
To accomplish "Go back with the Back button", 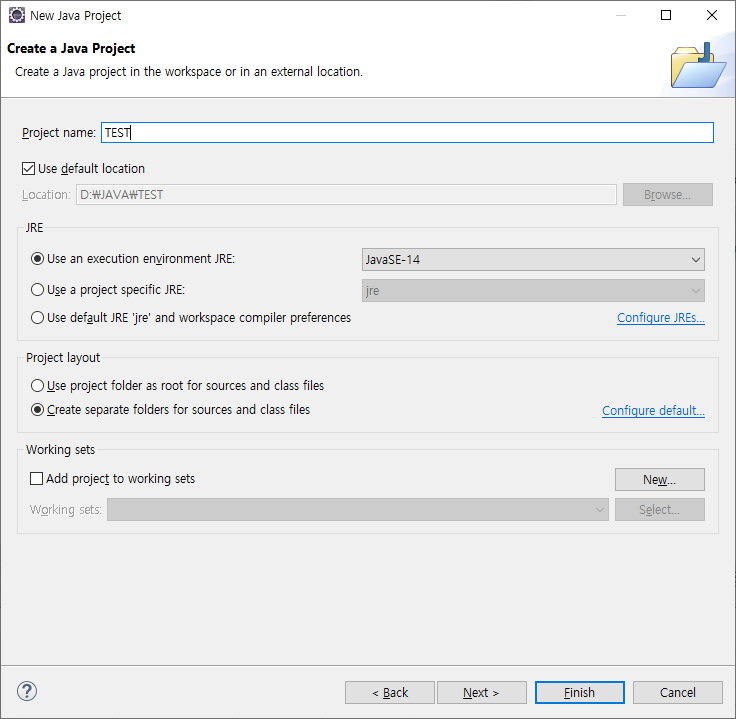I will tap(390, 693).
